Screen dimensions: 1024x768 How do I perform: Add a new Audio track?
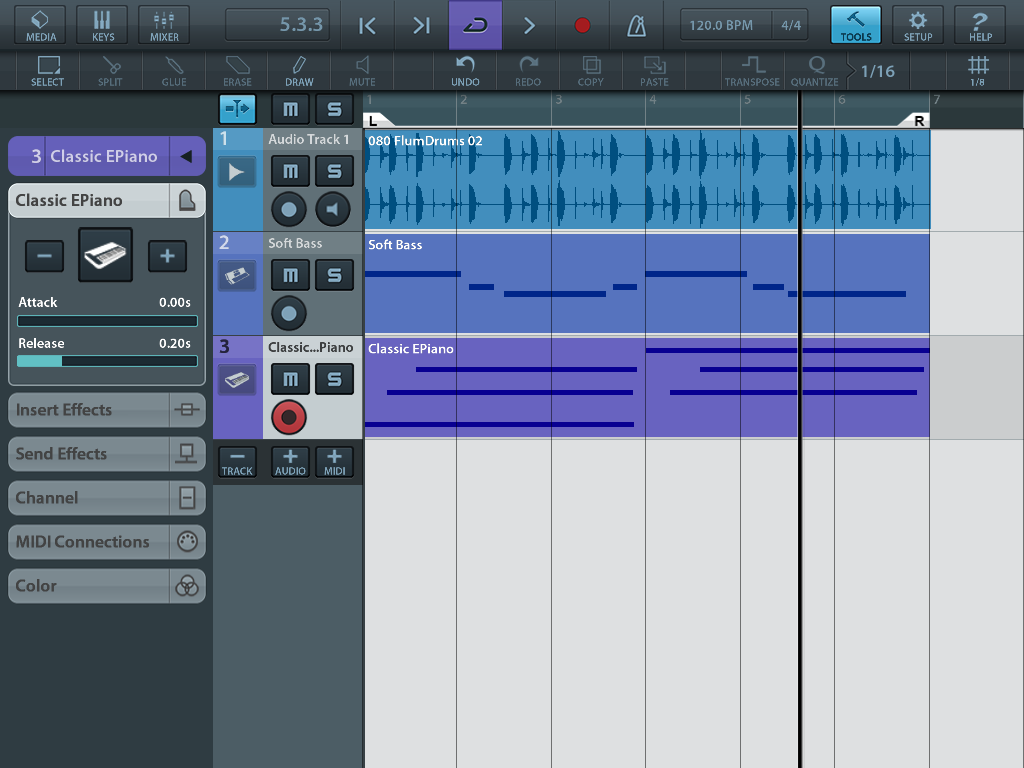[290, 462]
